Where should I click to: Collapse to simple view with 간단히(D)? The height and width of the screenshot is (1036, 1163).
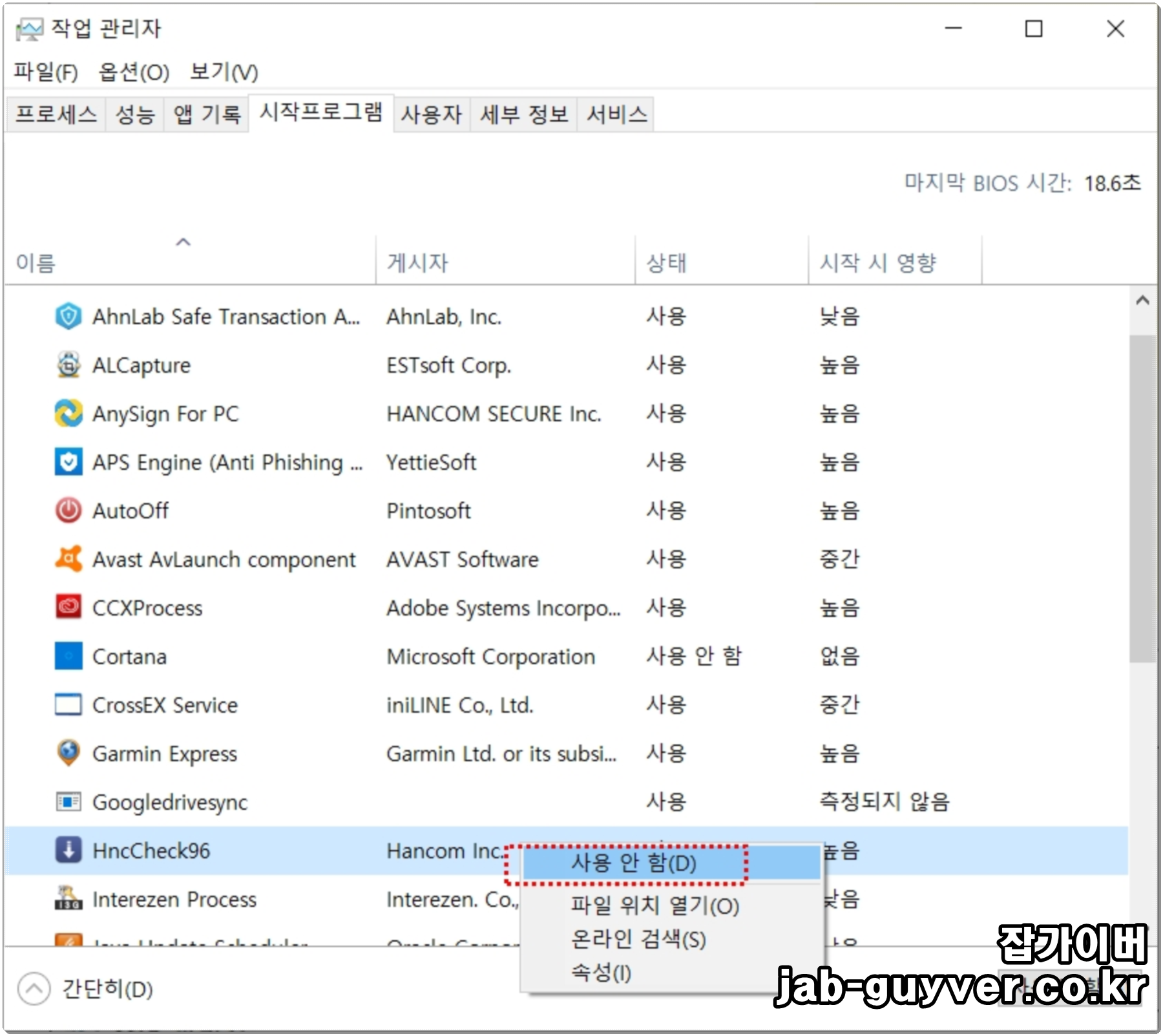(x=86, y=989)
